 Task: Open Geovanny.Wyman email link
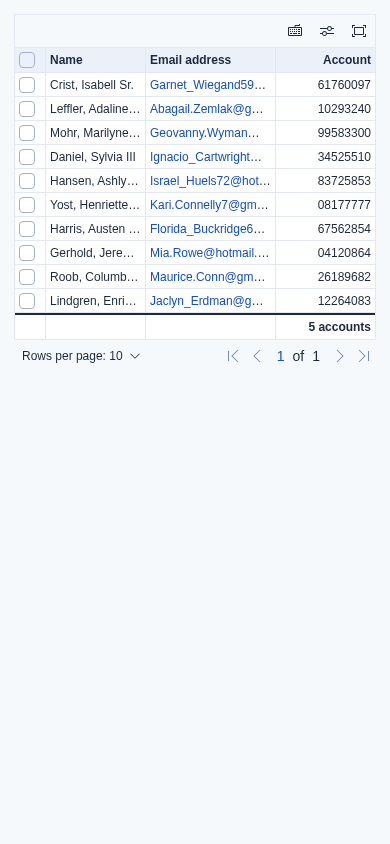204,133
